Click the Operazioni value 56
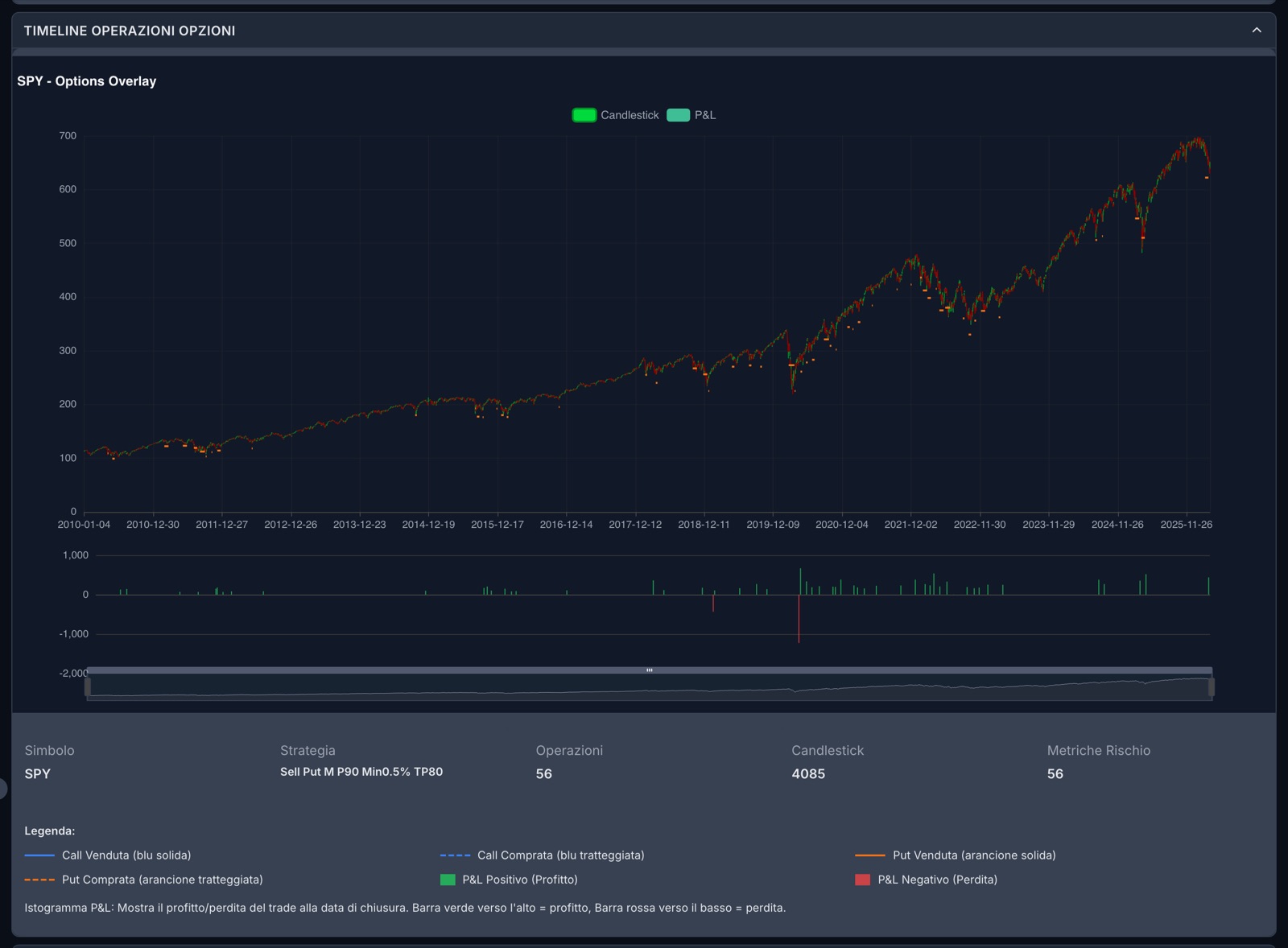Screen dimensions: 1288x948 point(544,773)
